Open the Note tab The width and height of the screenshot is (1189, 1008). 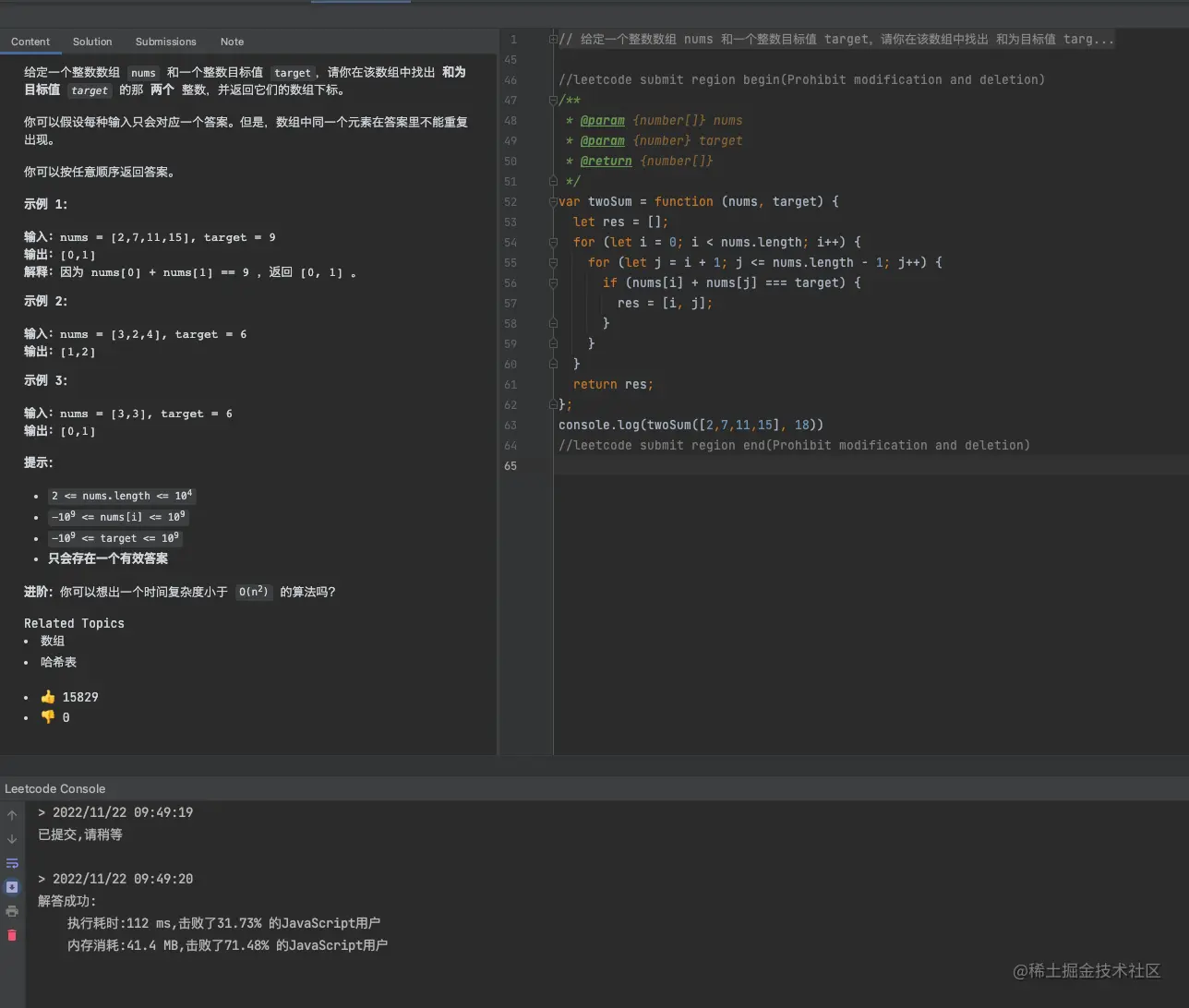tap(232, 42)
